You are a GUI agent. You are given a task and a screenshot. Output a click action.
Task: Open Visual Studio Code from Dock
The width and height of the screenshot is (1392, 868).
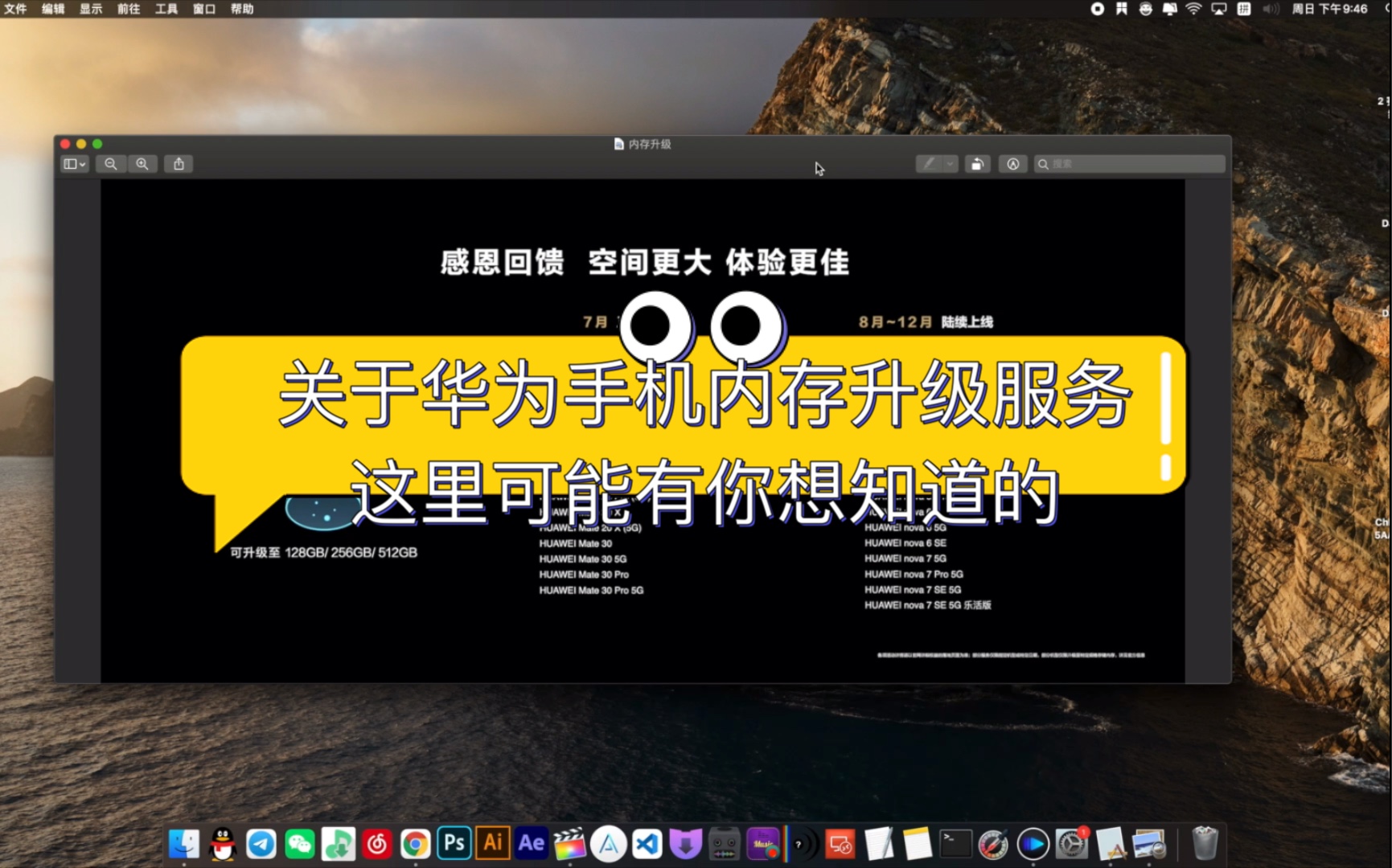647,844
